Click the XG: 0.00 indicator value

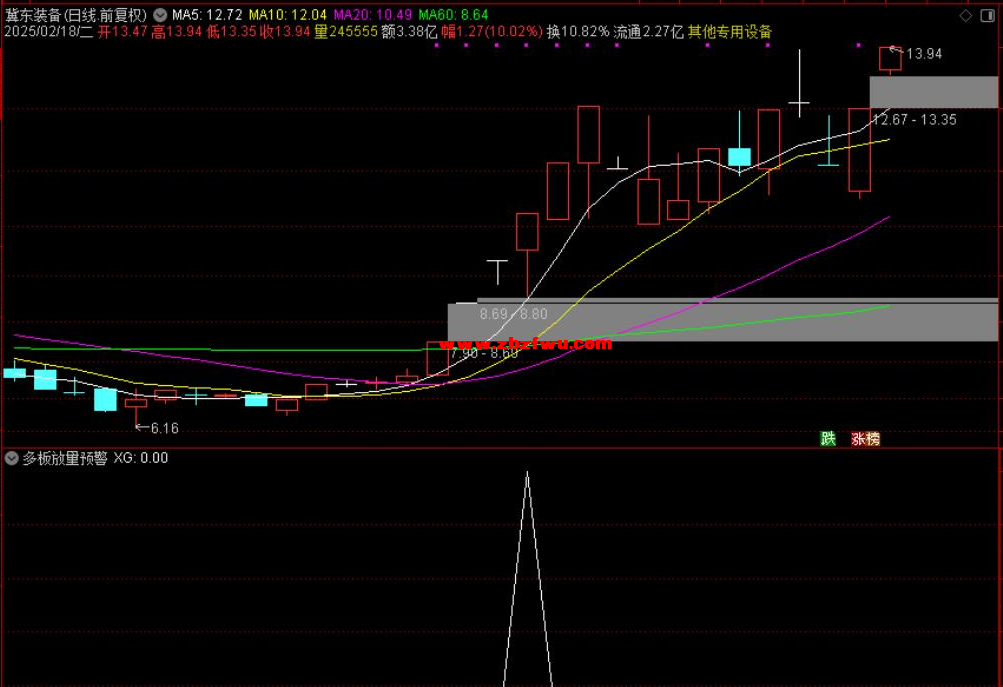[x=141, y=458]
